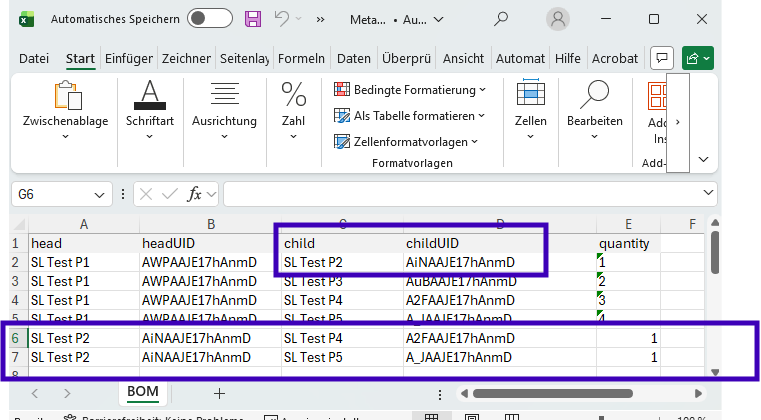Click the horizontal scroll right arrow
The height and width of the screenshot is (420, 761).
[698, 393]
